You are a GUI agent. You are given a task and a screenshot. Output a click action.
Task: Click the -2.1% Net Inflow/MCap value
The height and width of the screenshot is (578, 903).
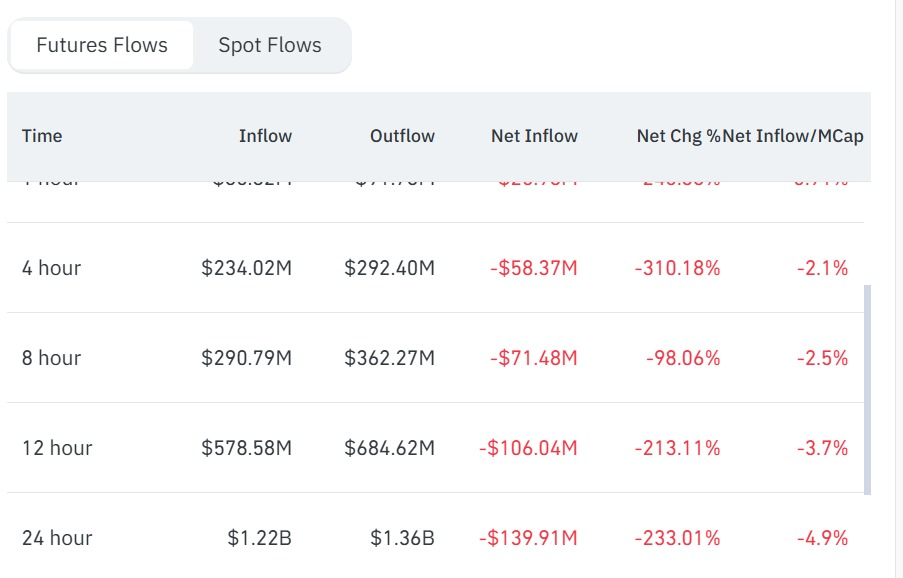(822, 268)
